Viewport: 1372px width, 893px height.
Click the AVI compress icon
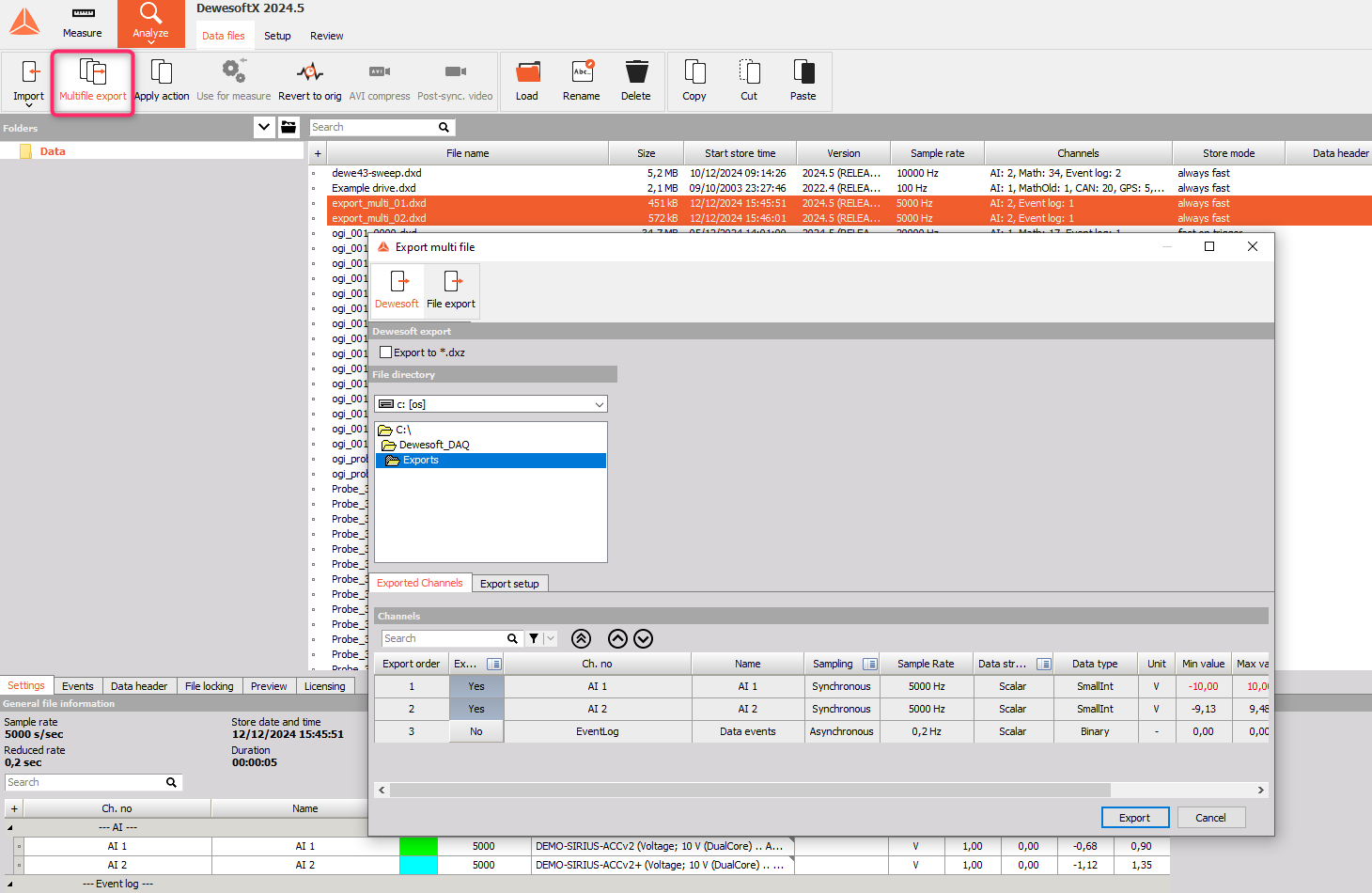380,71
